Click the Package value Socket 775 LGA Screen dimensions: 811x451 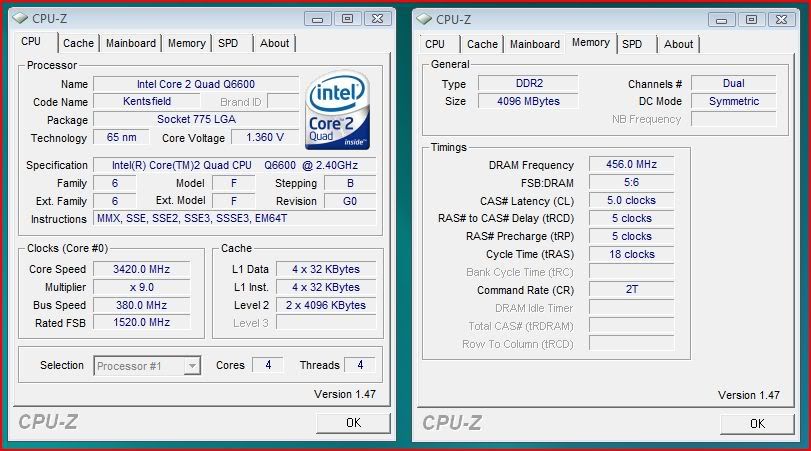click(x=196, y=119)
